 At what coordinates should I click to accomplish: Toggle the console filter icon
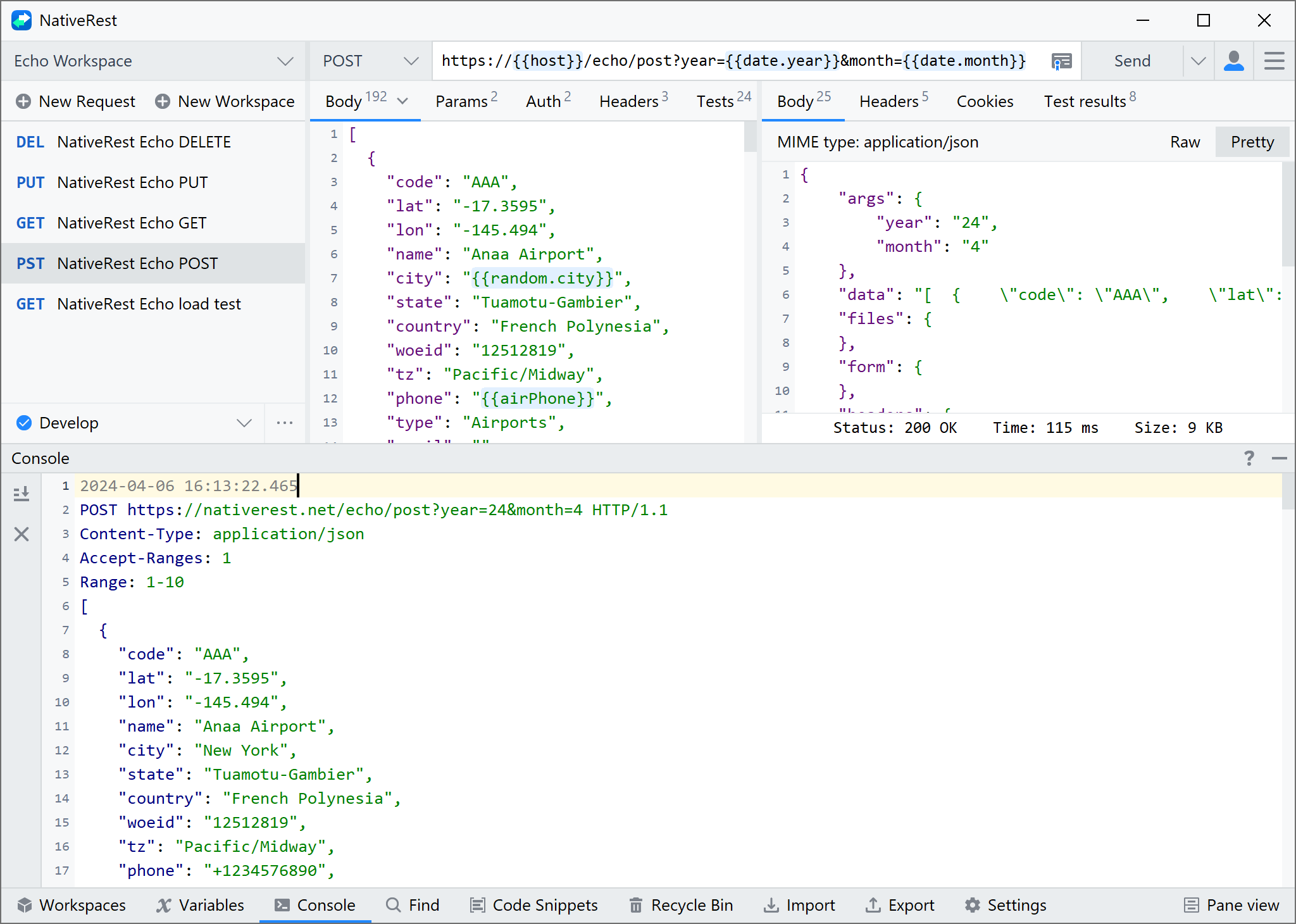click(x=20, y=493)
